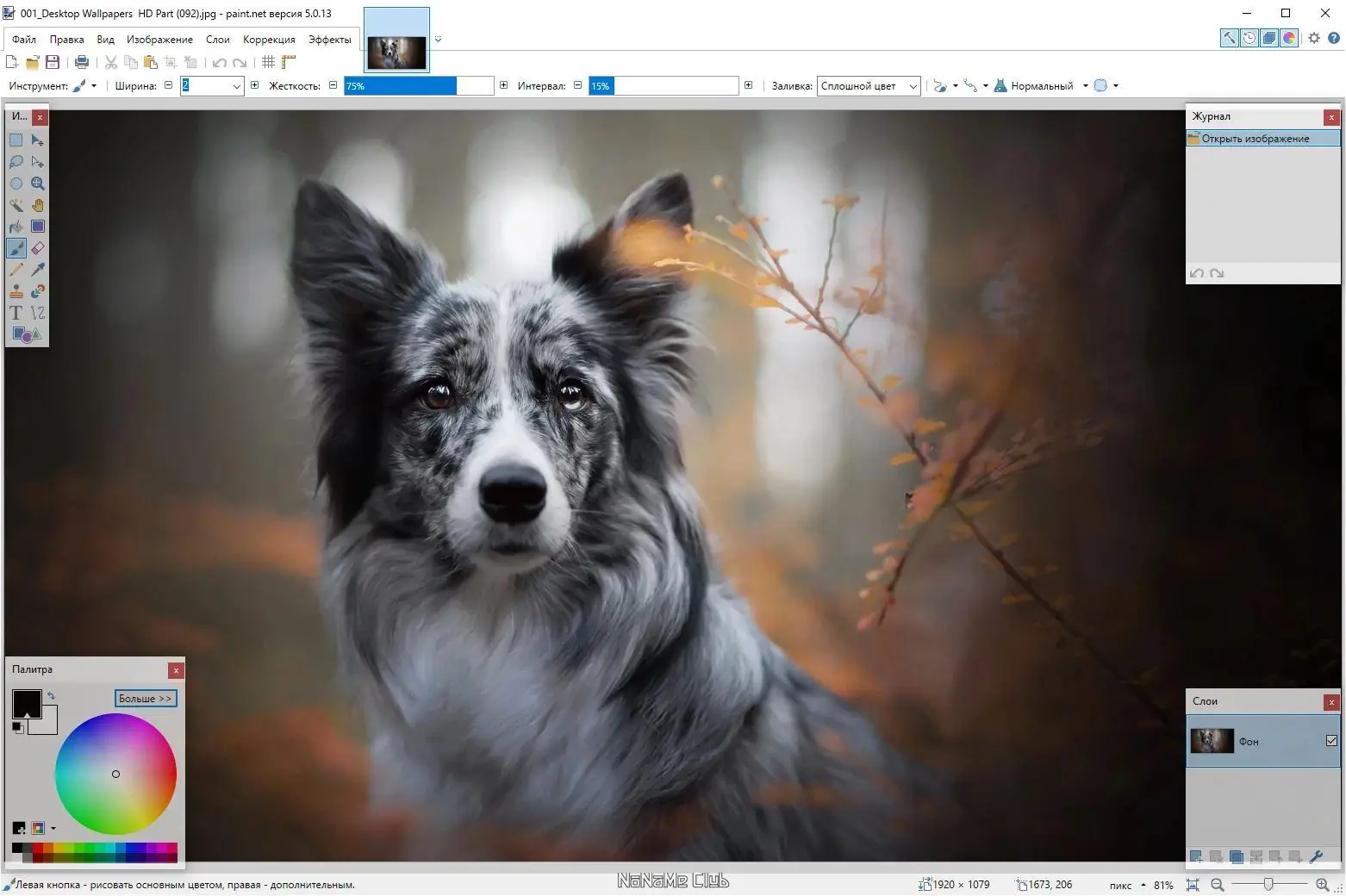Open the Коррекция menu

[269, 40]
